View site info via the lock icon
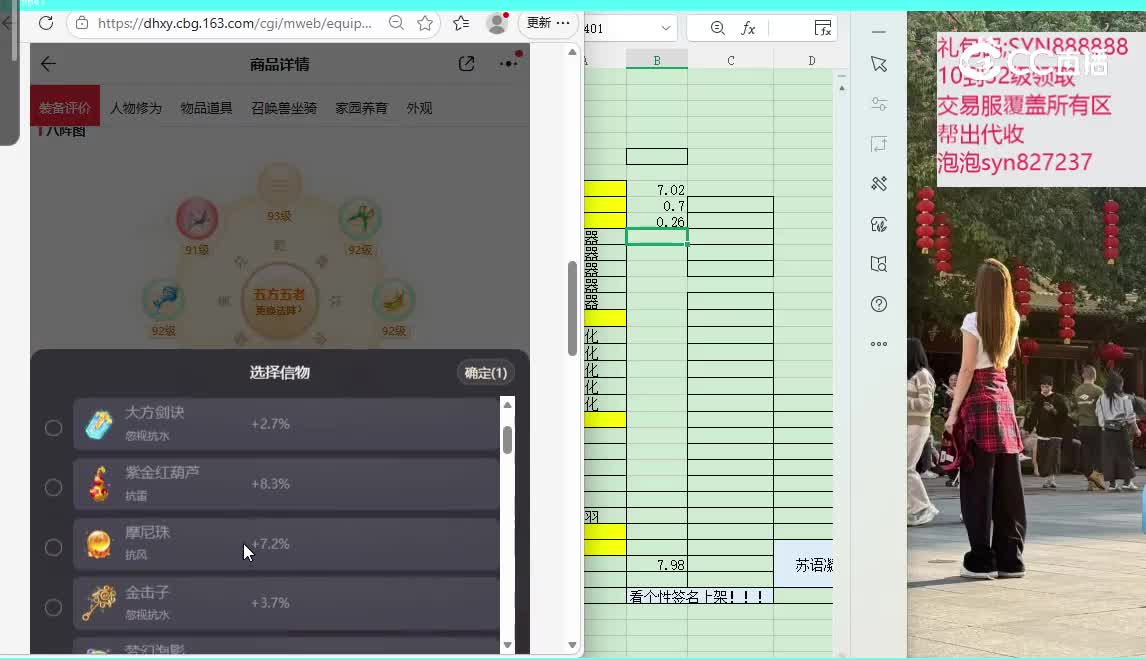Viewport: 1146px width, 660px height. pyautogui.click(x=82, y=23)
